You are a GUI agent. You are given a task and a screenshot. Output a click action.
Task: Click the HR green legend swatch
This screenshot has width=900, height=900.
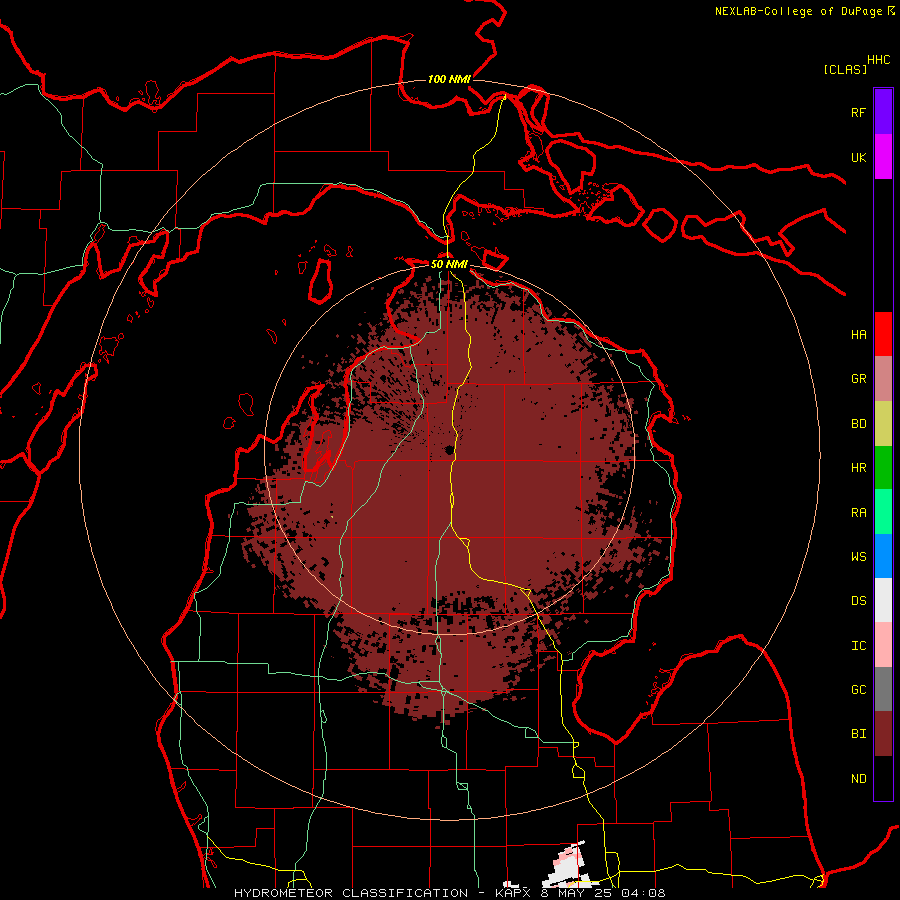883,468
